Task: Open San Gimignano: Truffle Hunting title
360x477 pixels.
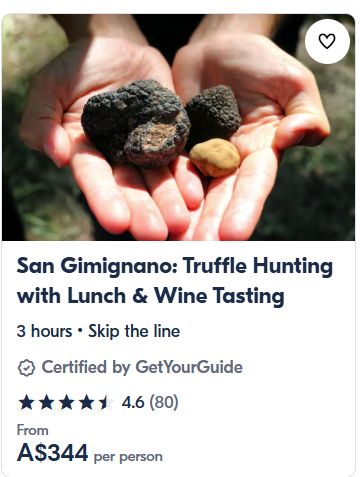Action: [x=175, y=266]
